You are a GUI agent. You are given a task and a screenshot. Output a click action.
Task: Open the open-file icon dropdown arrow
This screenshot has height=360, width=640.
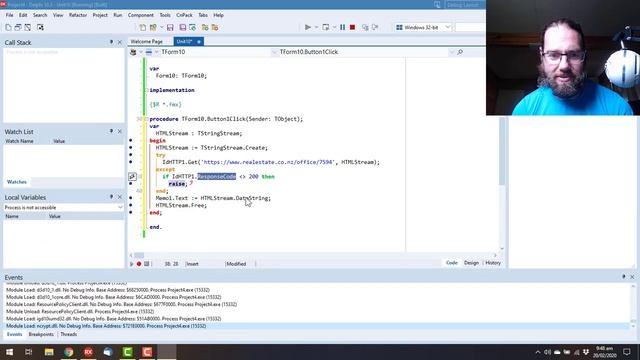click(162, 27)
